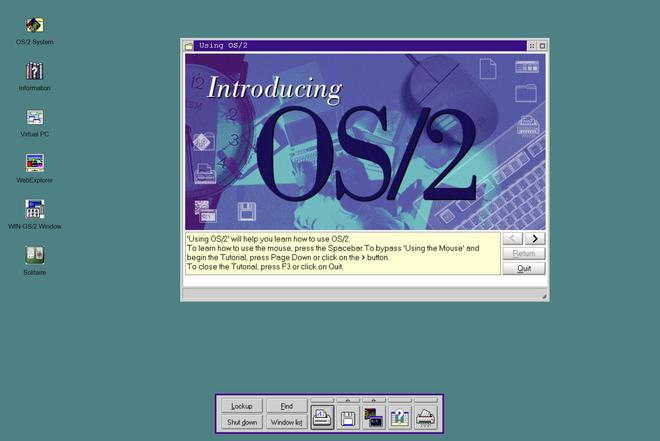Open the drawer above the printer icon
The image size is (660, 441).
322,400
